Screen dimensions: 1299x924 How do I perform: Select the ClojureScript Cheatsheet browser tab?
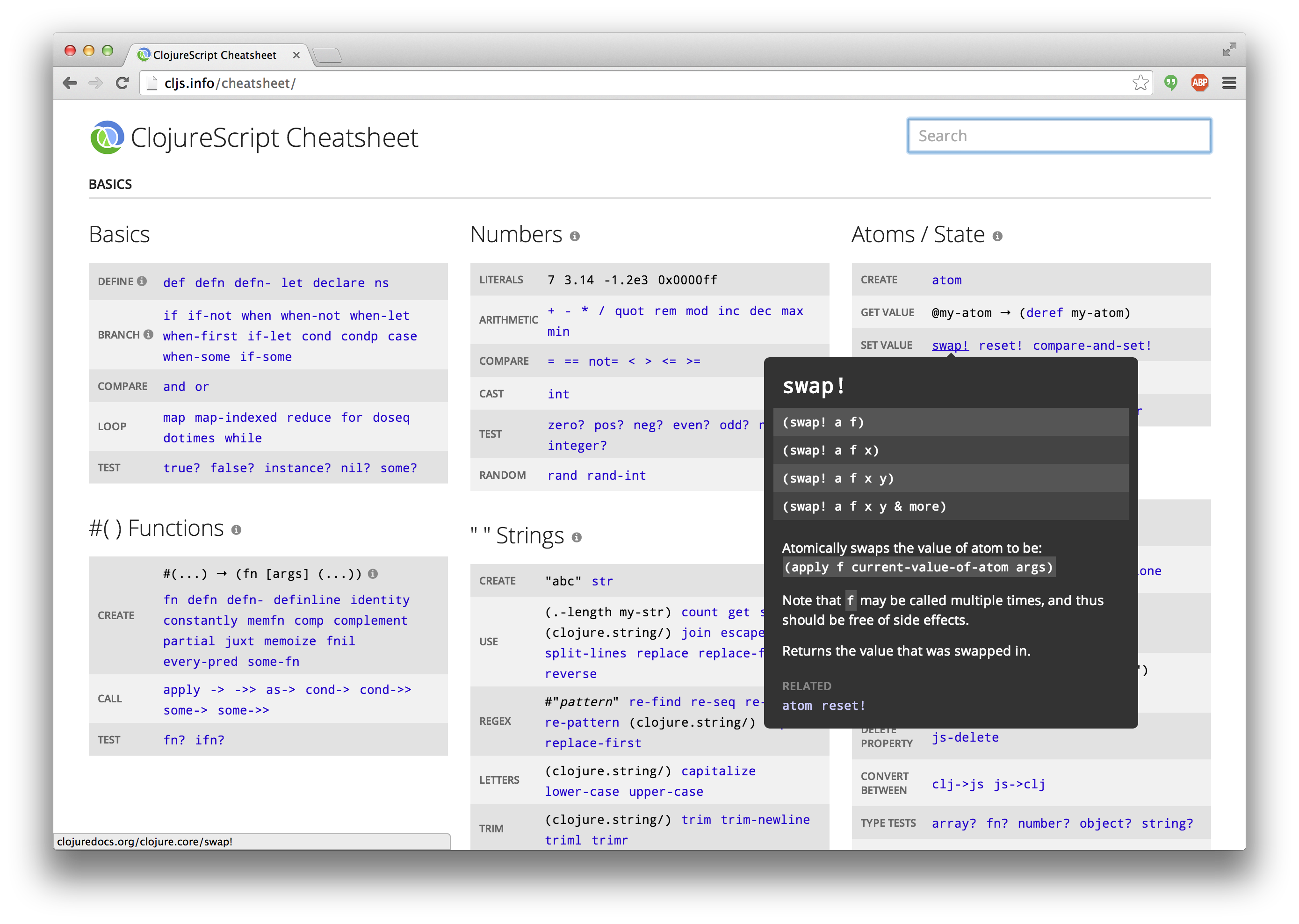(214, 55)
